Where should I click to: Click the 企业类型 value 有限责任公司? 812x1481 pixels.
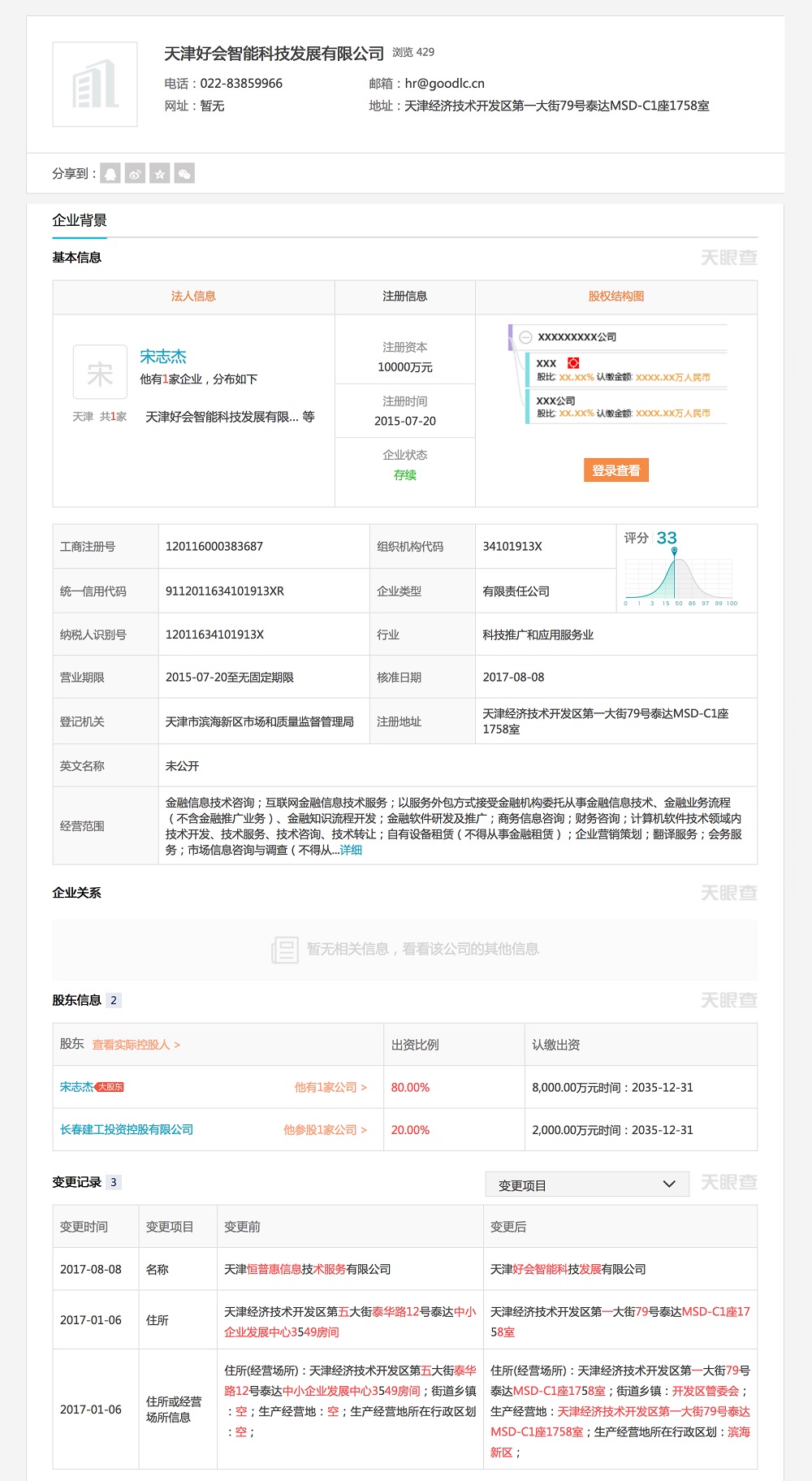[516, 591]
